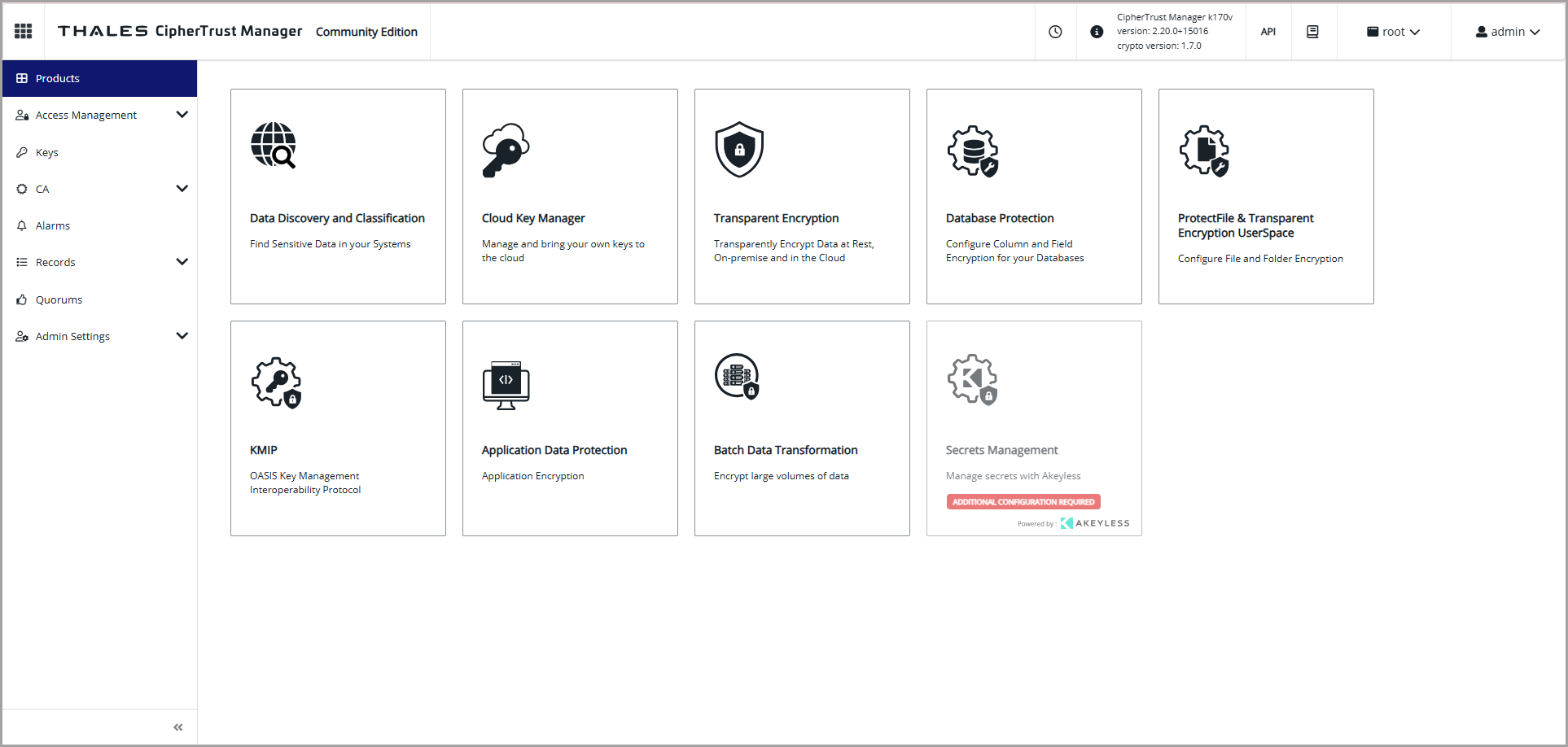1568x747 pixels.
Task: Click the ProtectFile gear document icon
Action: tap(1204, 151)
